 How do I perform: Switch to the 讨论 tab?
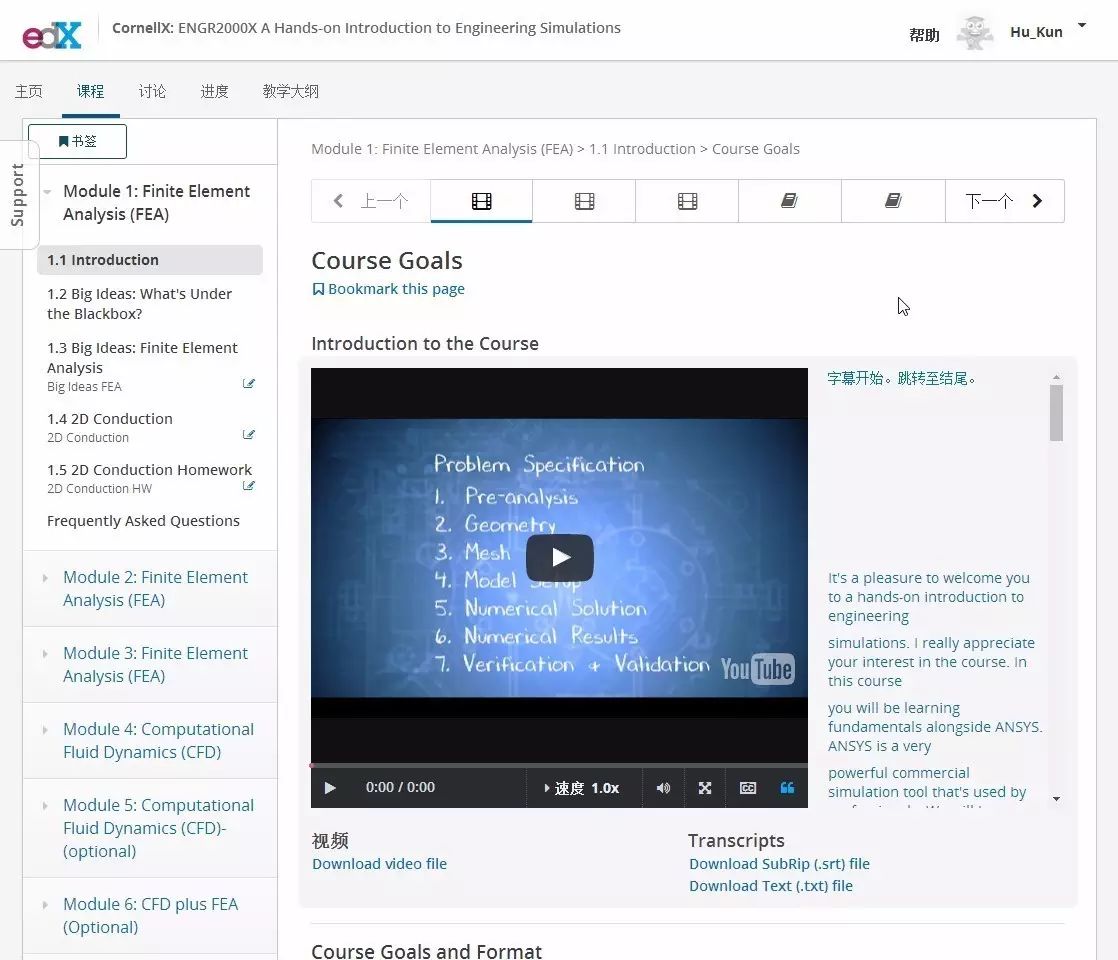[x=152, y=91]
